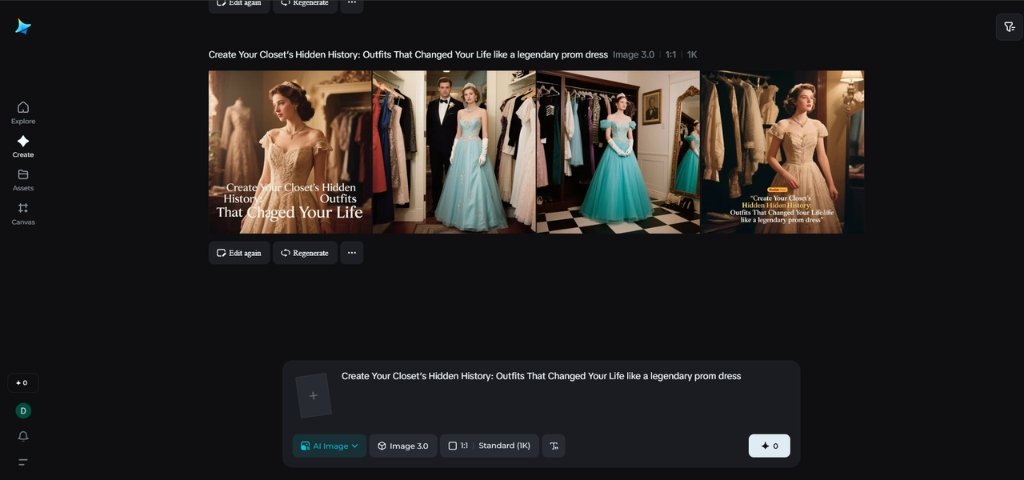Image resolution: width=1024 pixels, height=480 pixels.
Task: Open the Explore section in sidebar
Action: (23, 112)
